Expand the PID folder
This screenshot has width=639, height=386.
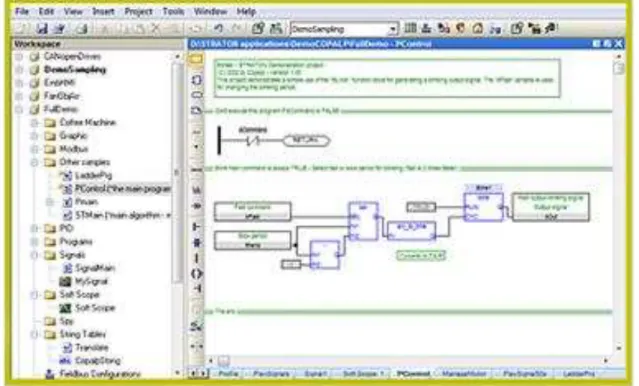click(x=35, y=228)
